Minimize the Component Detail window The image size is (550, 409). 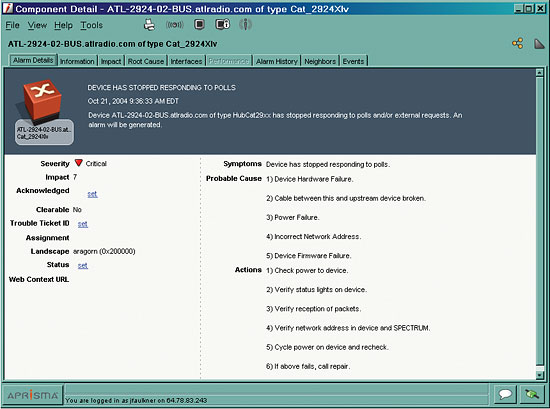[519, 8]
